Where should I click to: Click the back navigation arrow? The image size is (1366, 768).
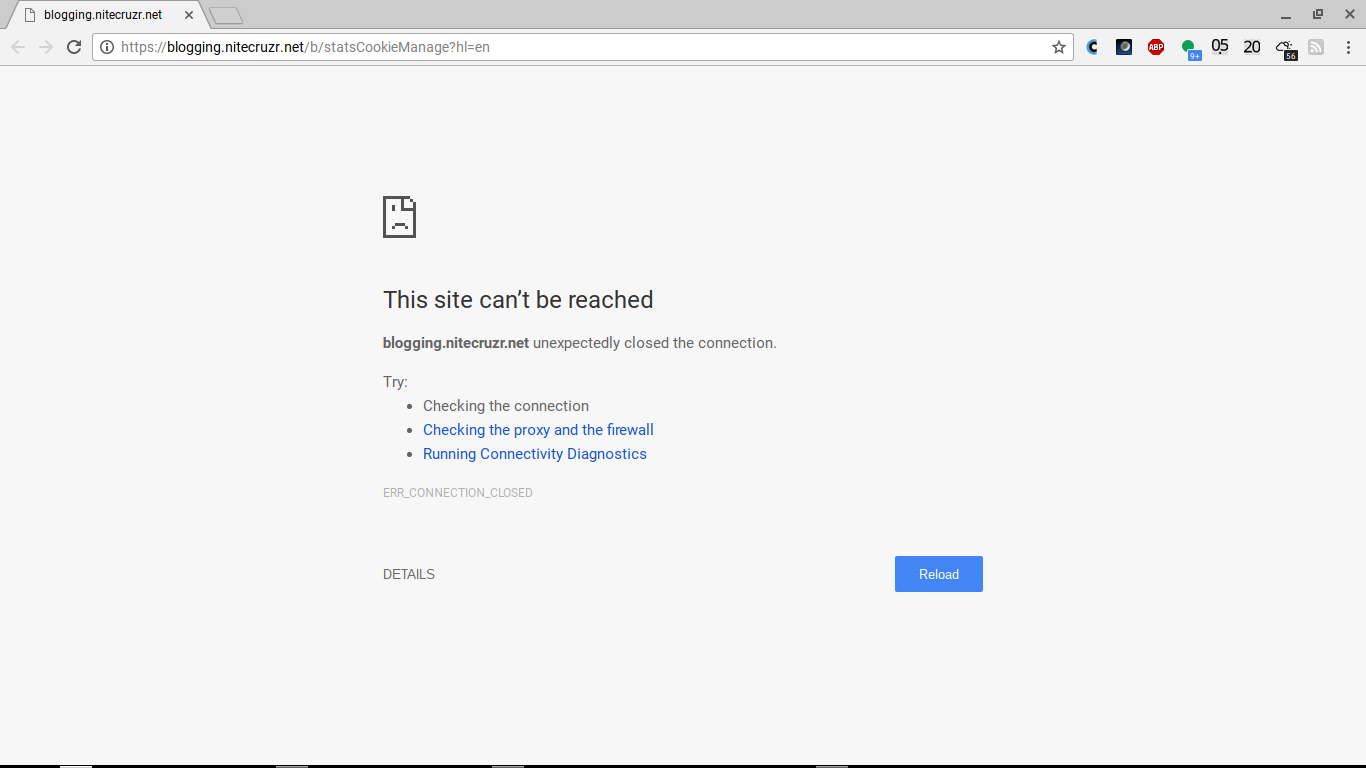point(17,47)
